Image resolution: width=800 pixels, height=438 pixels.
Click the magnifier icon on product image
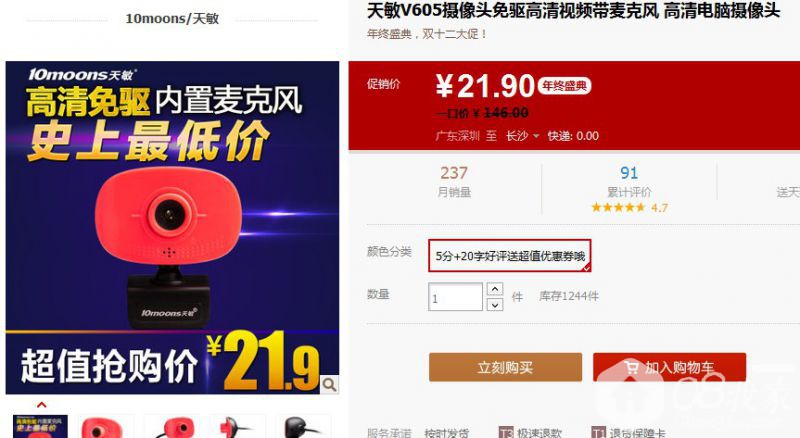pyautogui.click(x=330, y=384)
